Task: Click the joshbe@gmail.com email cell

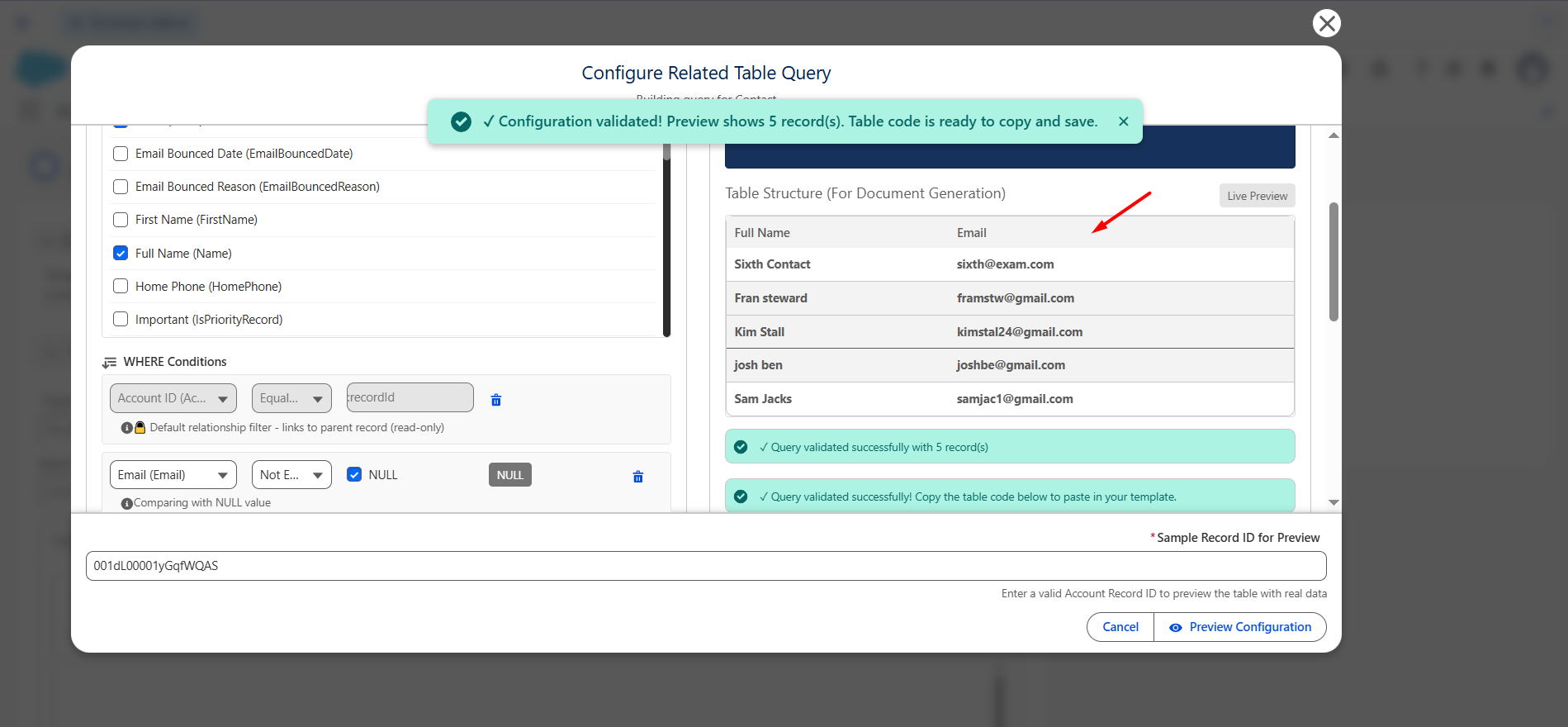Action: tap(1011, 365)
